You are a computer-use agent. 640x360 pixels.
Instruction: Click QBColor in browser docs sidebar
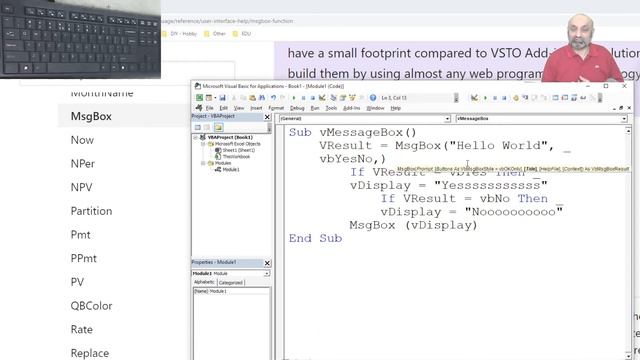tap(91, 306)
